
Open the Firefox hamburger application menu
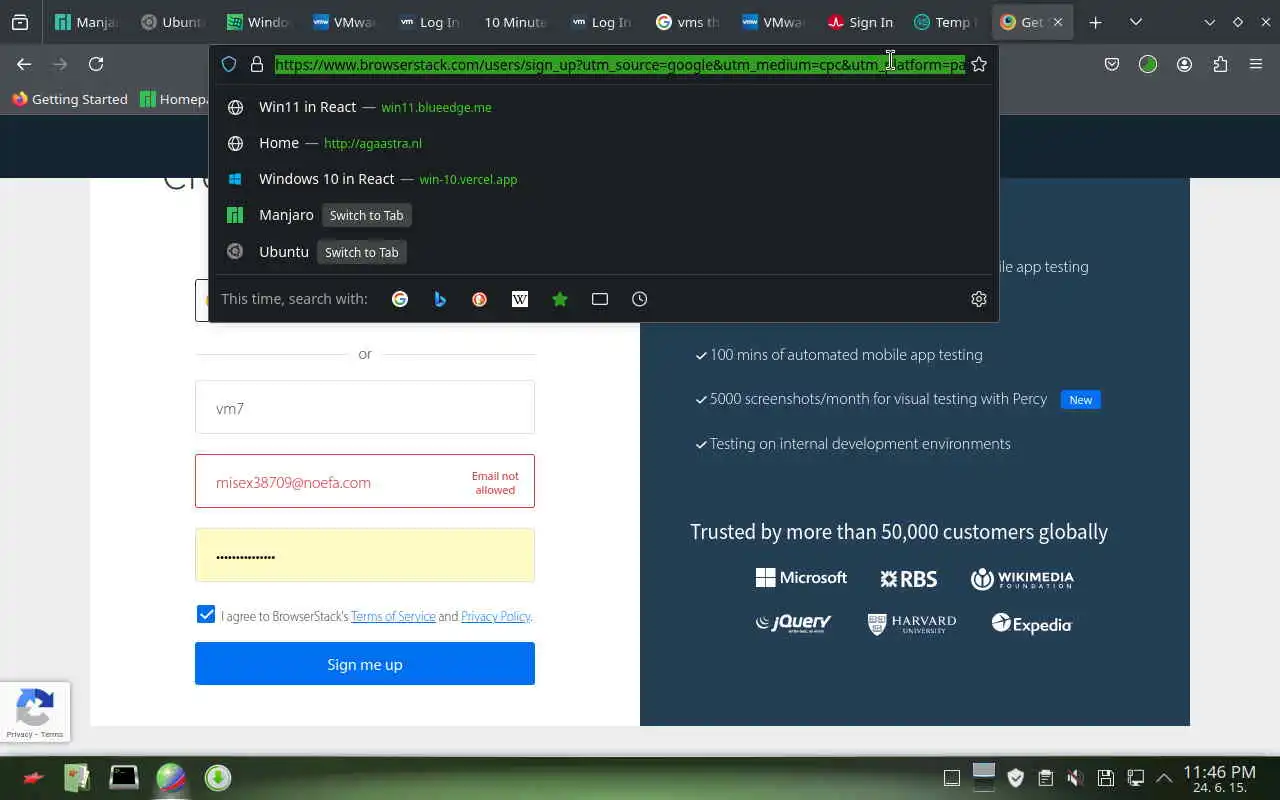coord(1256,64)
